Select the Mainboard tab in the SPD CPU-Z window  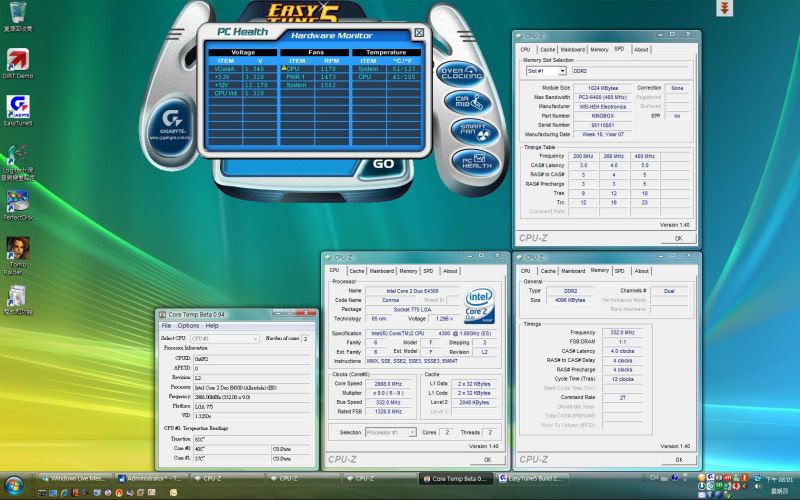pos(572,49)
